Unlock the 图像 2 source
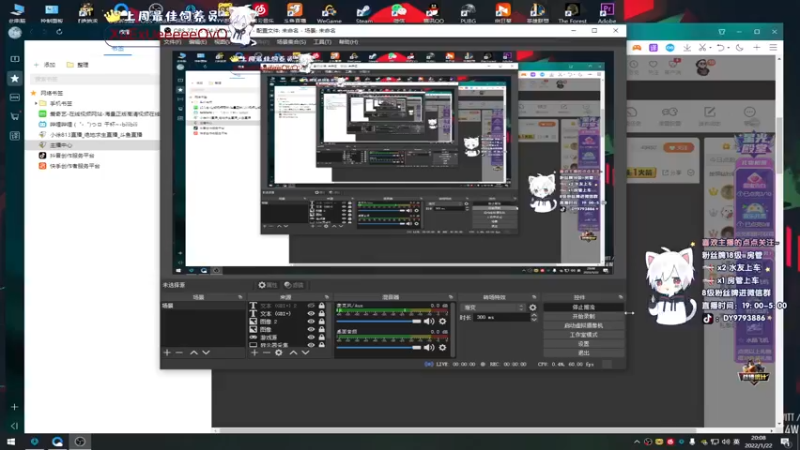The height and width of the screenshot is (450, 800). tap(321, 321)
